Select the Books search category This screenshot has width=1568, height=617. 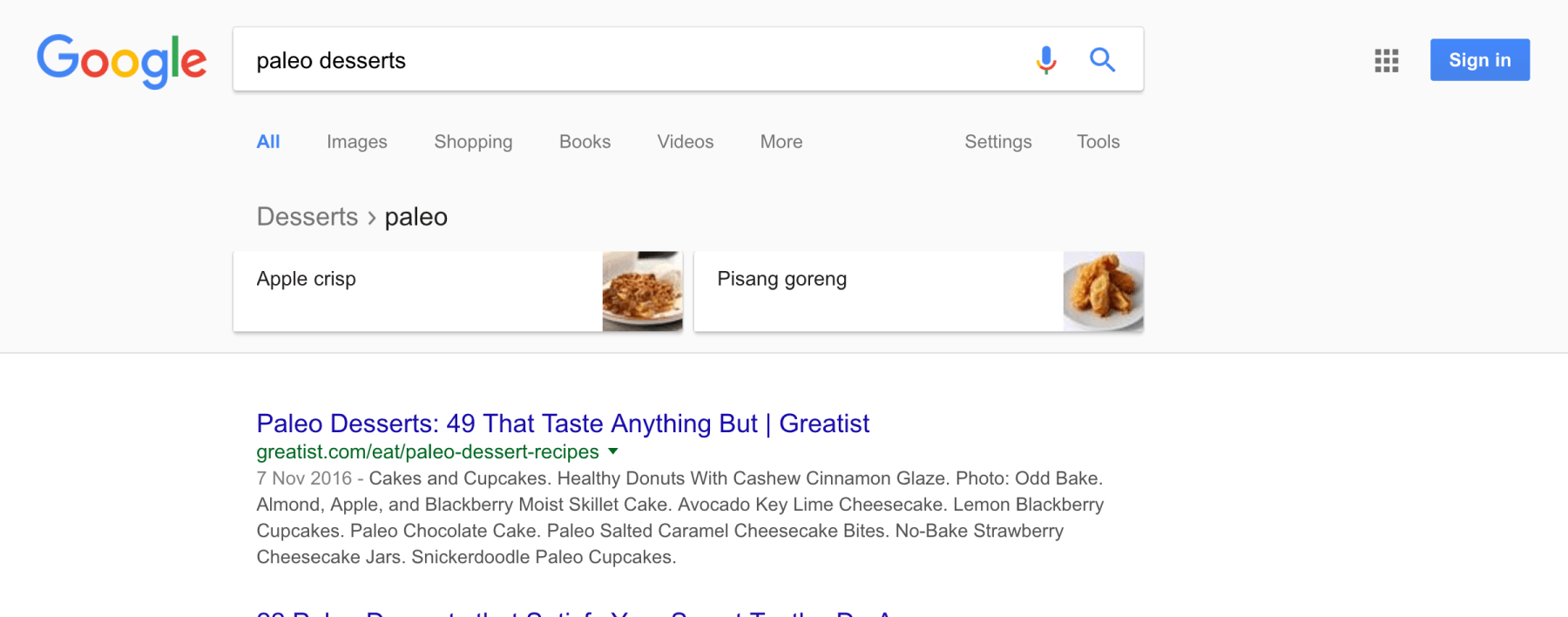[x=585, y=141]
